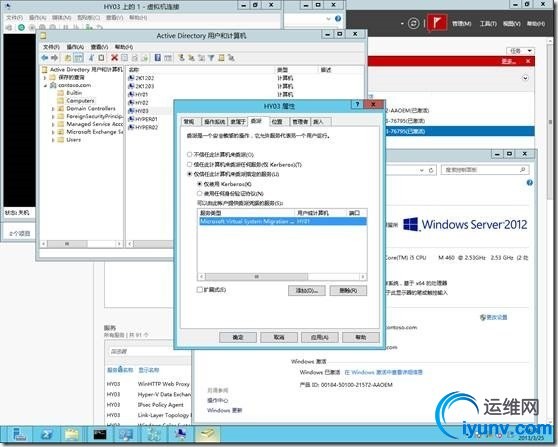558x447 pixels.
Task: Click the circular refresh icon in Server Manager
Action: point(413,23)
